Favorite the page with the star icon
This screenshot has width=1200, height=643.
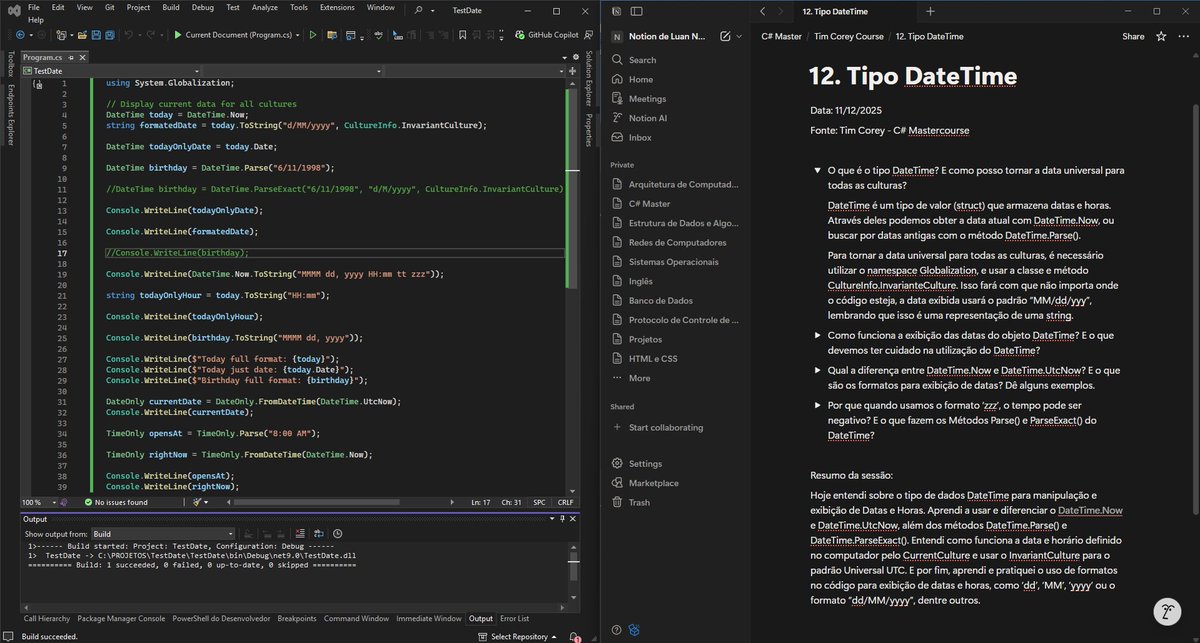(1161, 36)
